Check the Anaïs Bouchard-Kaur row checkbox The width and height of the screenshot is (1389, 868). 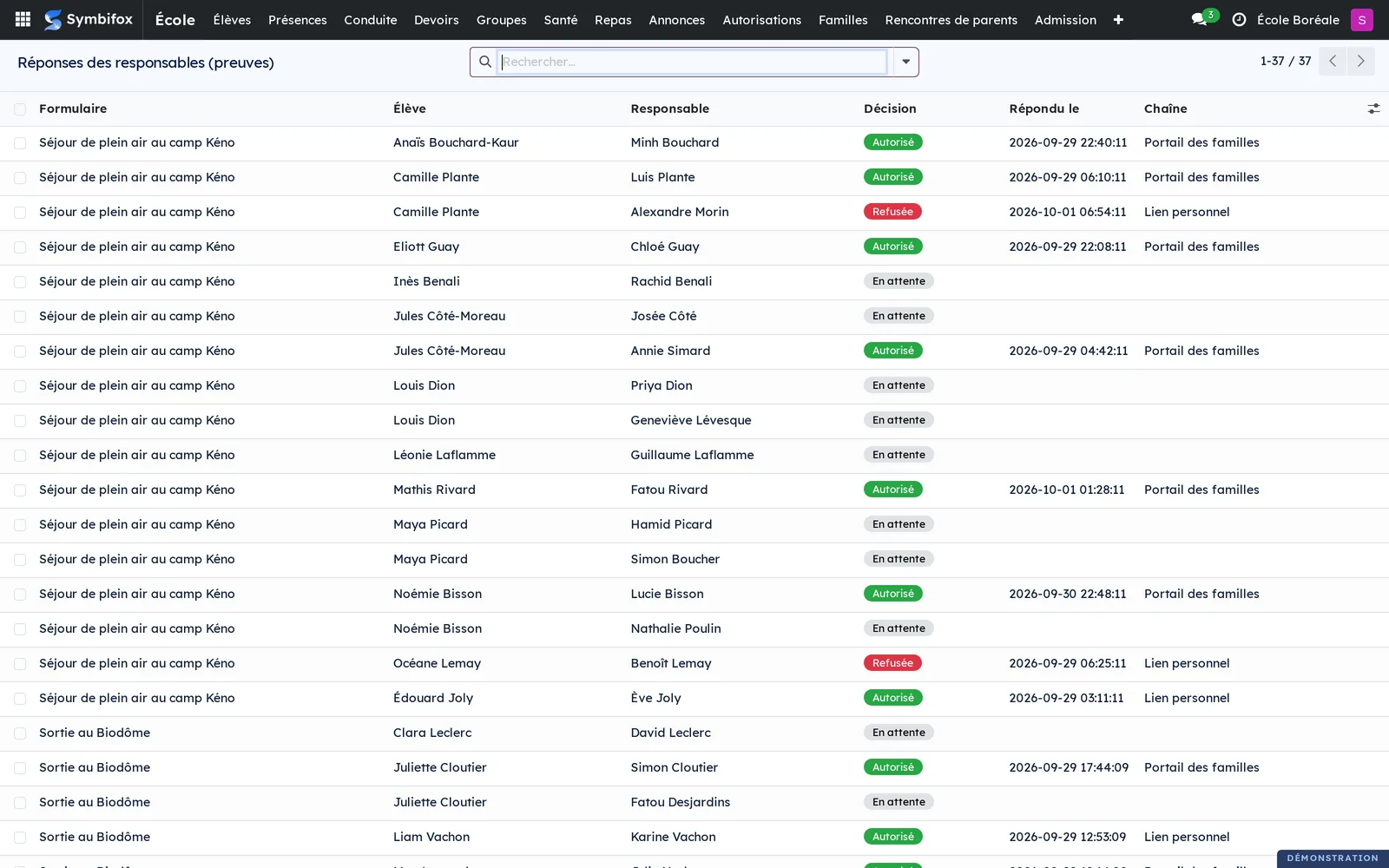(20, 143)
